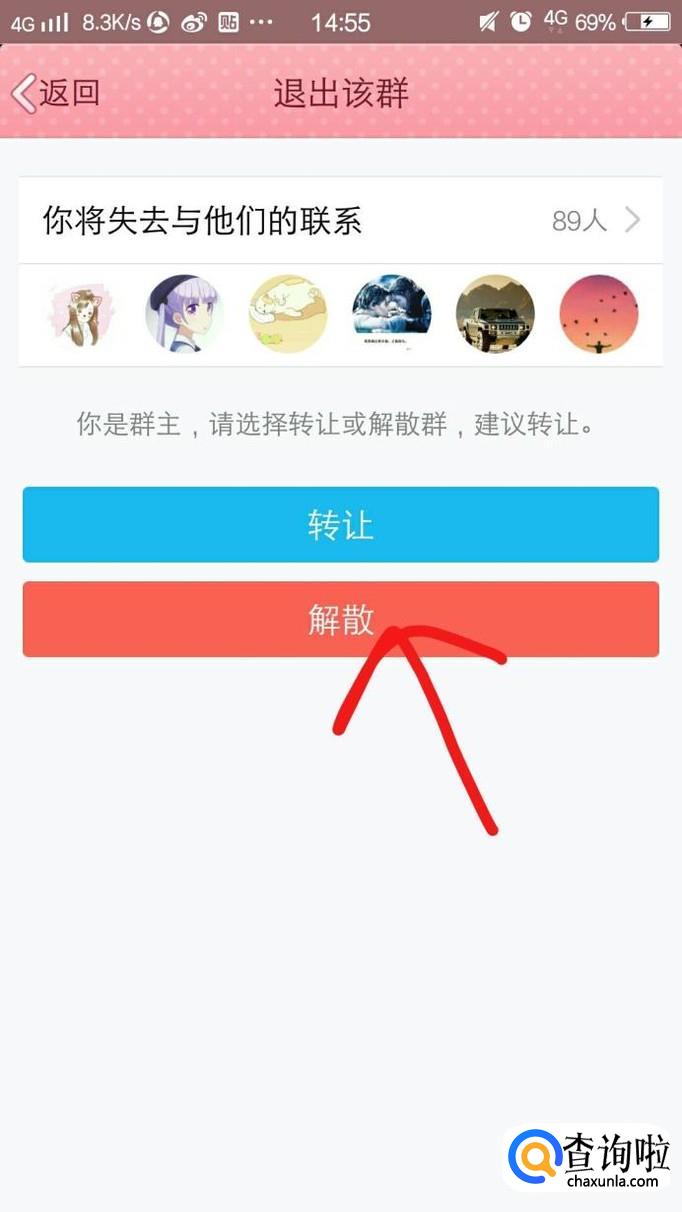Tap the 4G signal strength icon
682x1212 pixels.
(x=41, y=22)
